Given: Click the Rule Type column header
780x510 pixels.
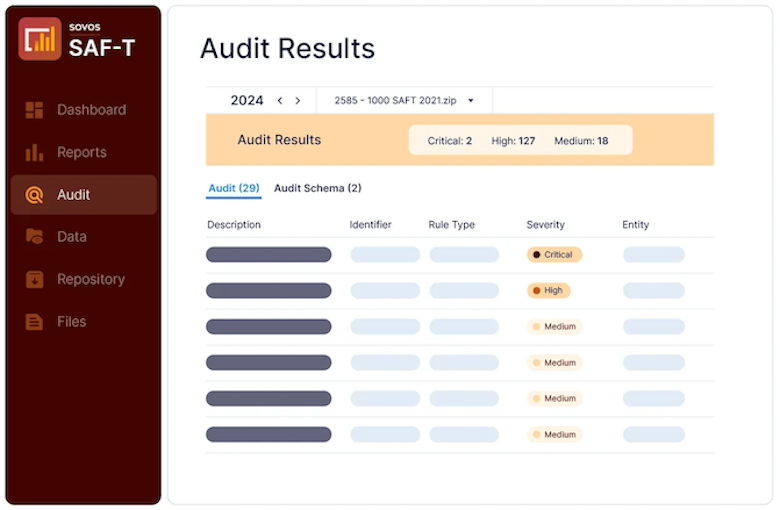Looking at the screenshot, I should (x=451, y=225).
